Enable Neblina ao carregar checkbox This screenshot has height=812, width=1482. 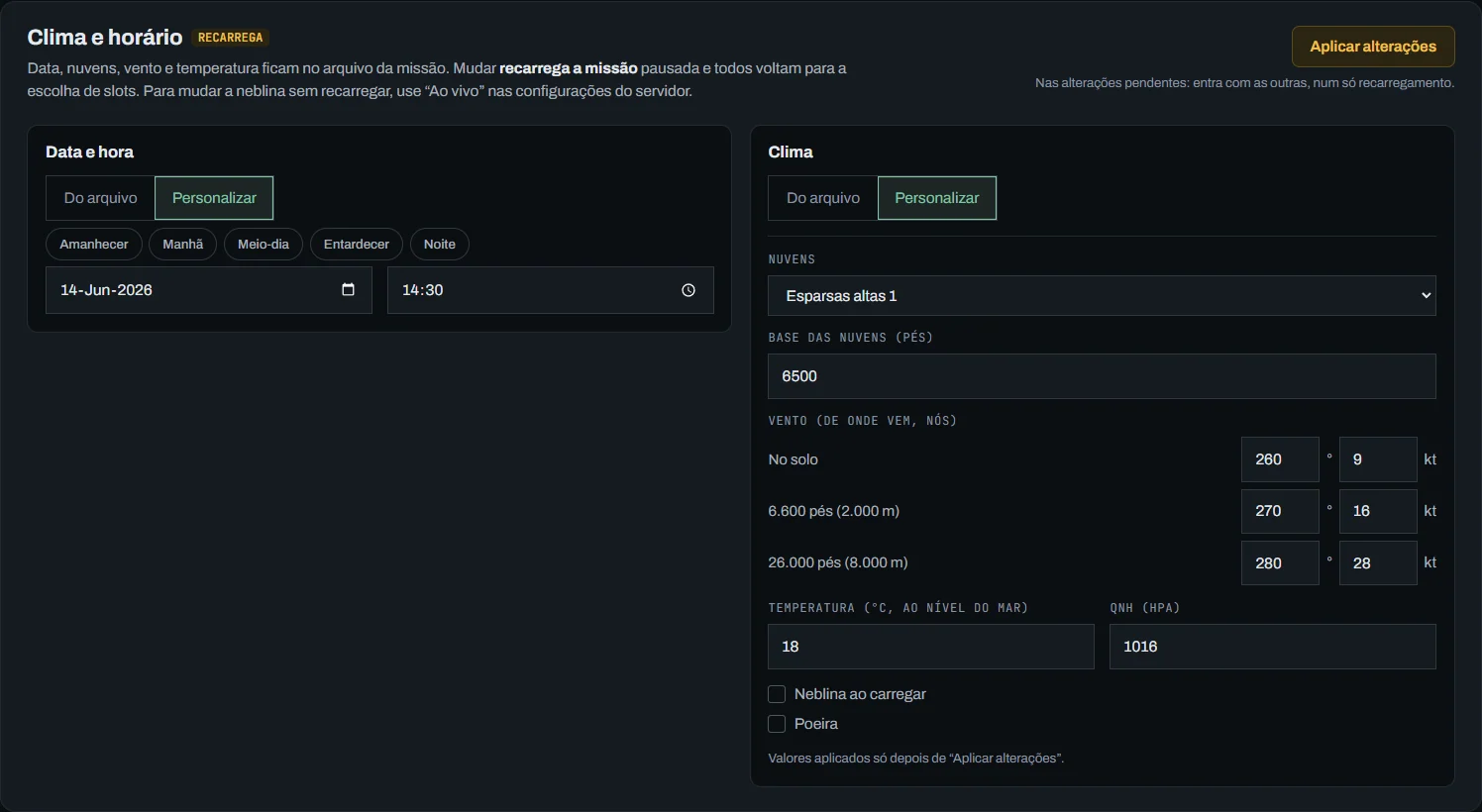[x=777, y=694]
